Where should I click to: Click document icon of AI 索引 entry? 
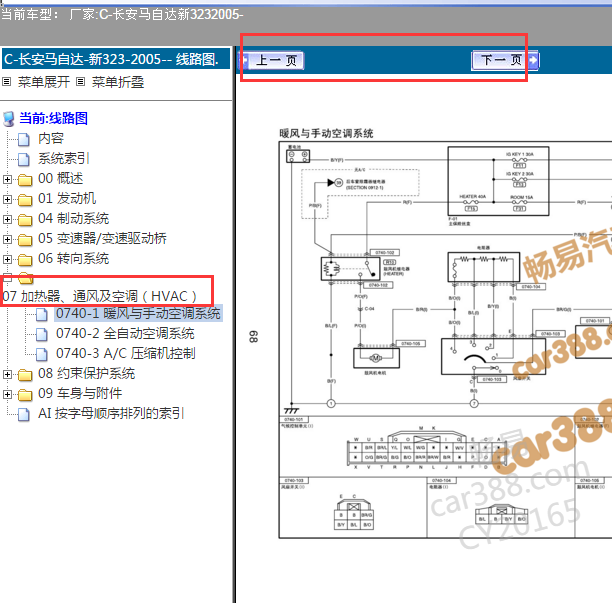pyautogui.click(x=24, y=414)
